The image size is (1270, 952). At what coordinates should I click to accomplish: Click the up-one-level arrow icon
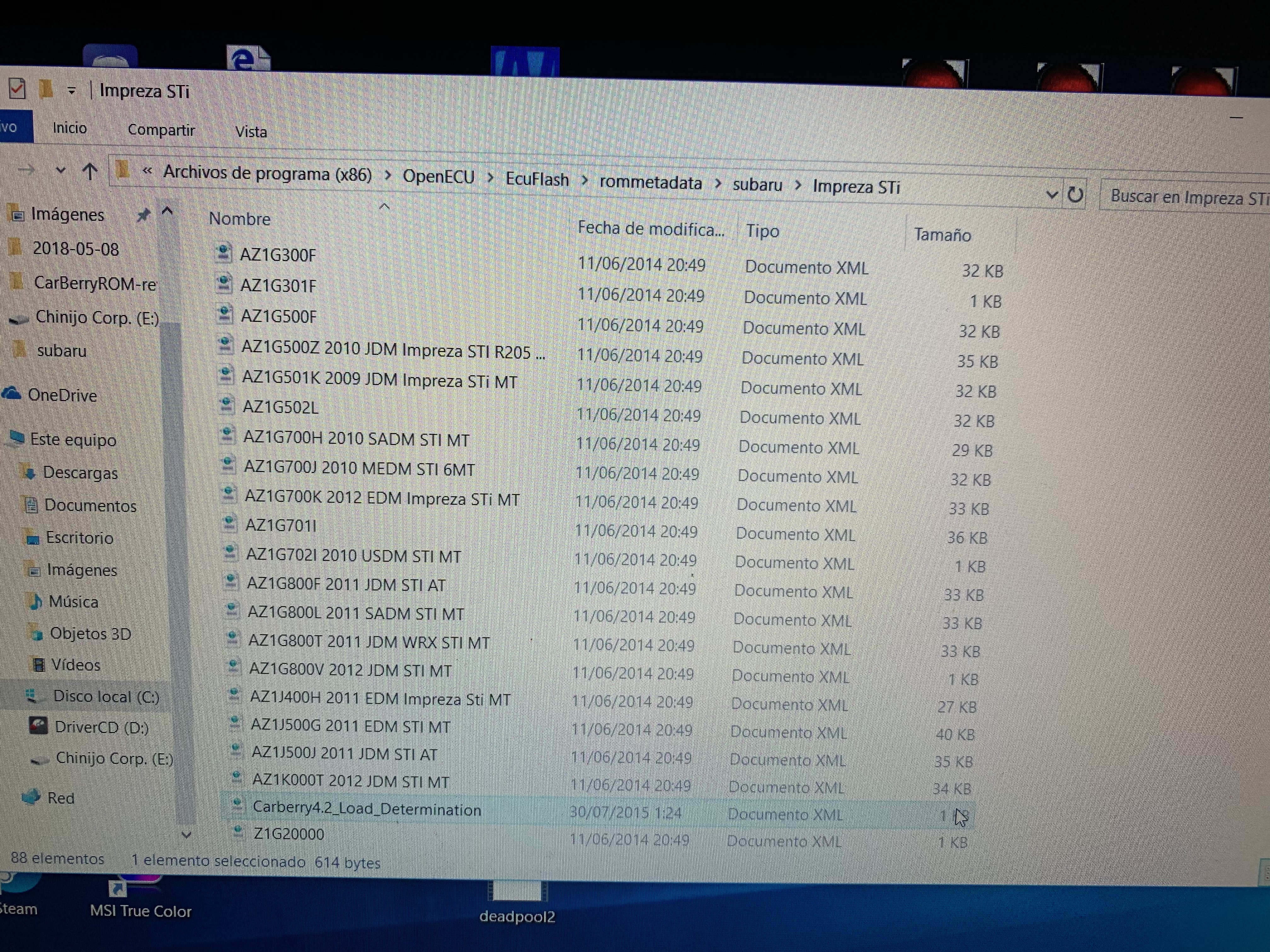click(x=89, y=171)
